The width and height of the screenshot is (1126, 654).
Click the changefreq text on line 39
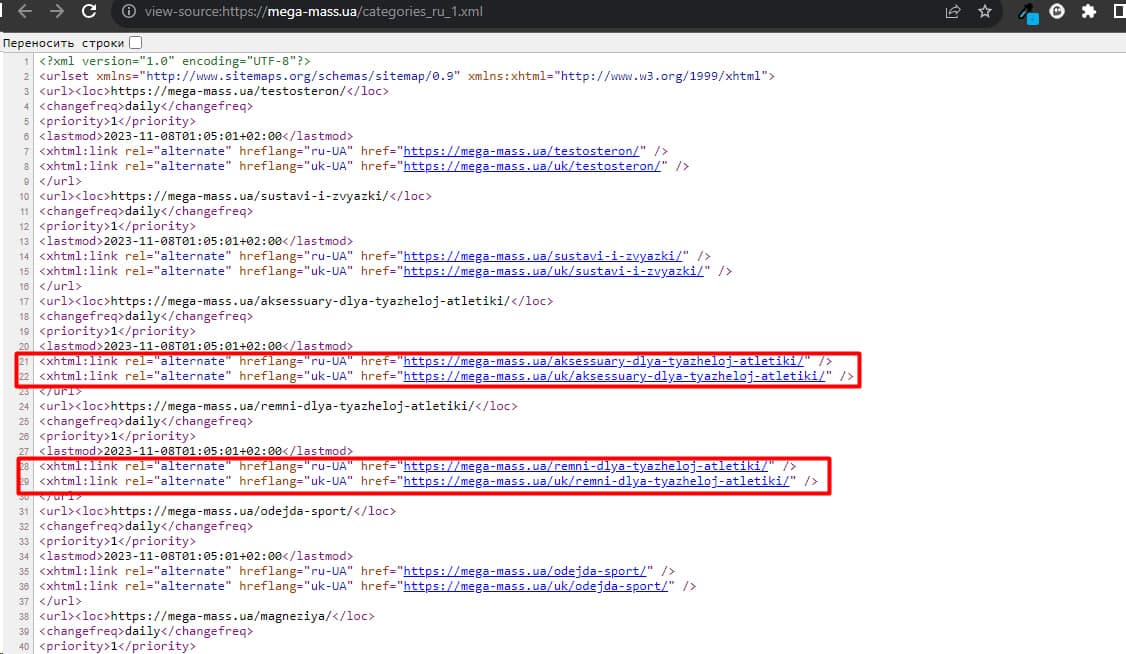(x=146, y=631)
